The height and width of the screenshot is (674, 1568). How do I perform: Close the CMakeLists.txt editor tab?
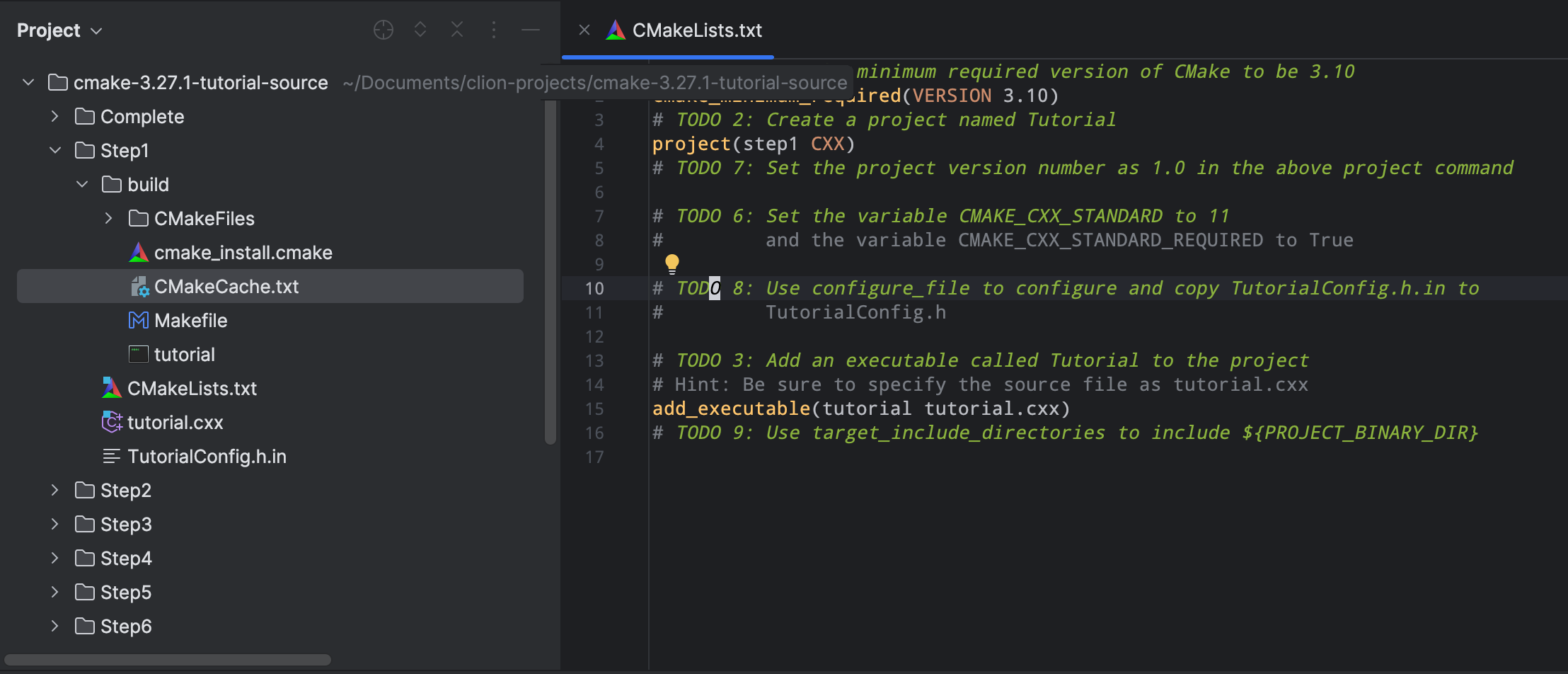pos(584,30)
